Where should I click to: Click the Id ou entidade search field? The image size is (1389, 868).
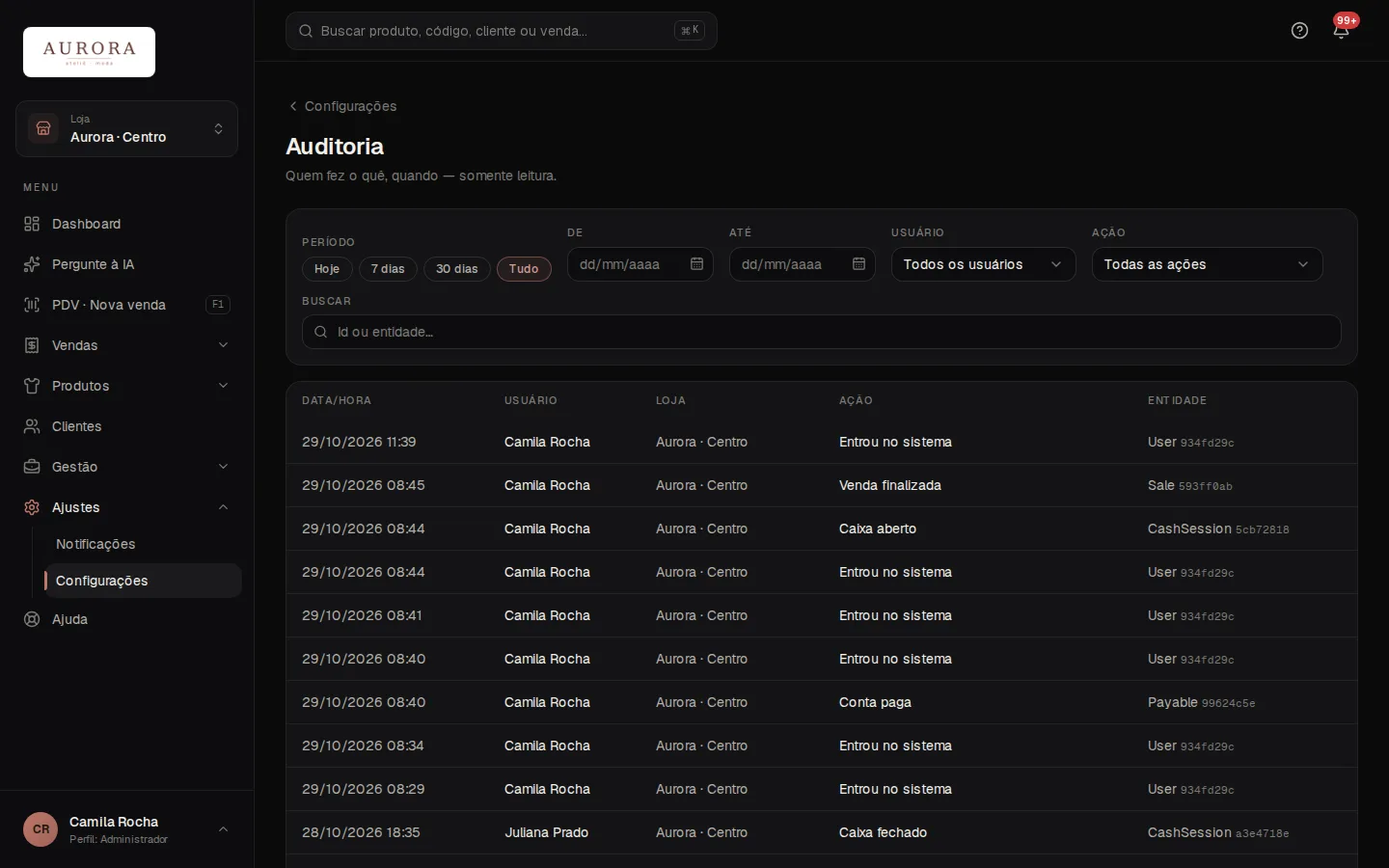(821, 332)
